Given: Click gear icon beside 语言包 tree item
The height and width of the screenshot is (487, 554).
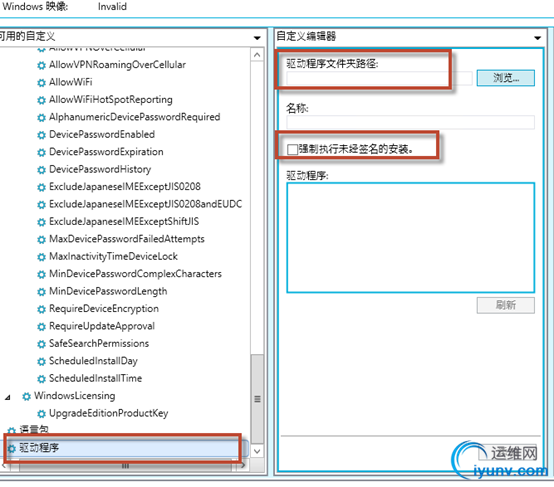Looking at the screenshot, I should pos(12,430).
